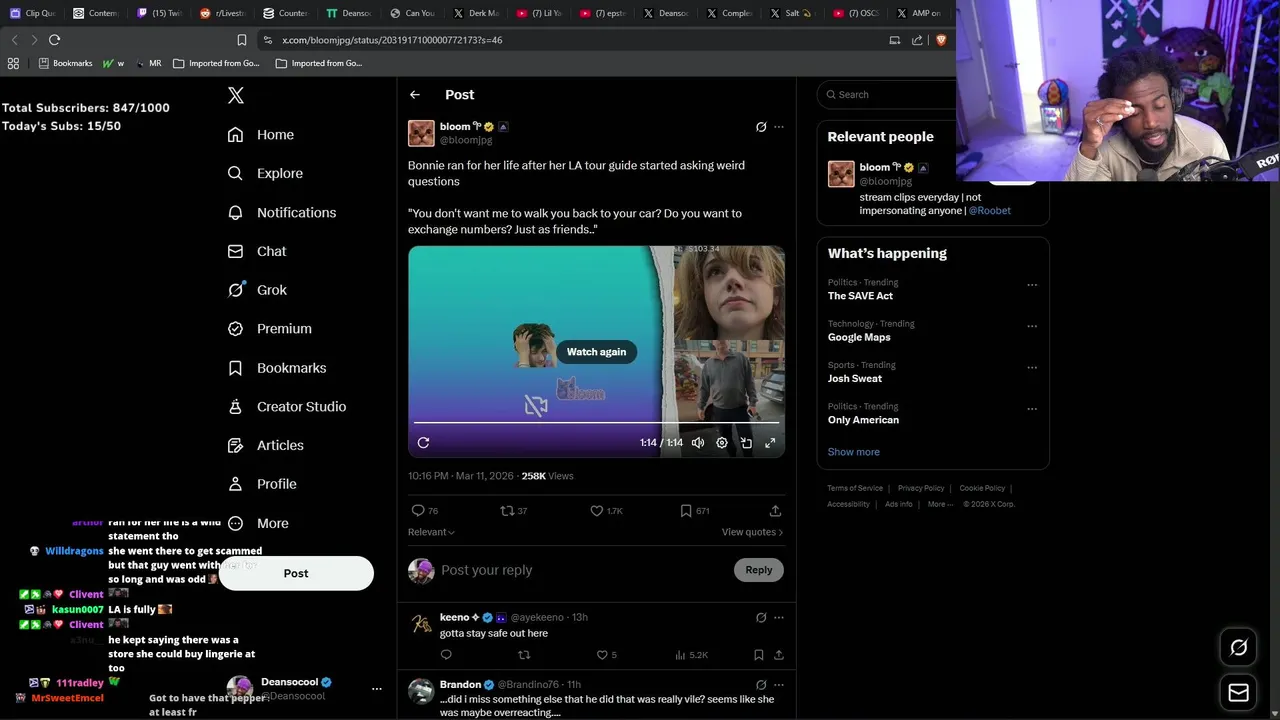The image size is (1280, 720).
Task: Click Grok icon on Brandon's reply
Action: pos(761,685)
